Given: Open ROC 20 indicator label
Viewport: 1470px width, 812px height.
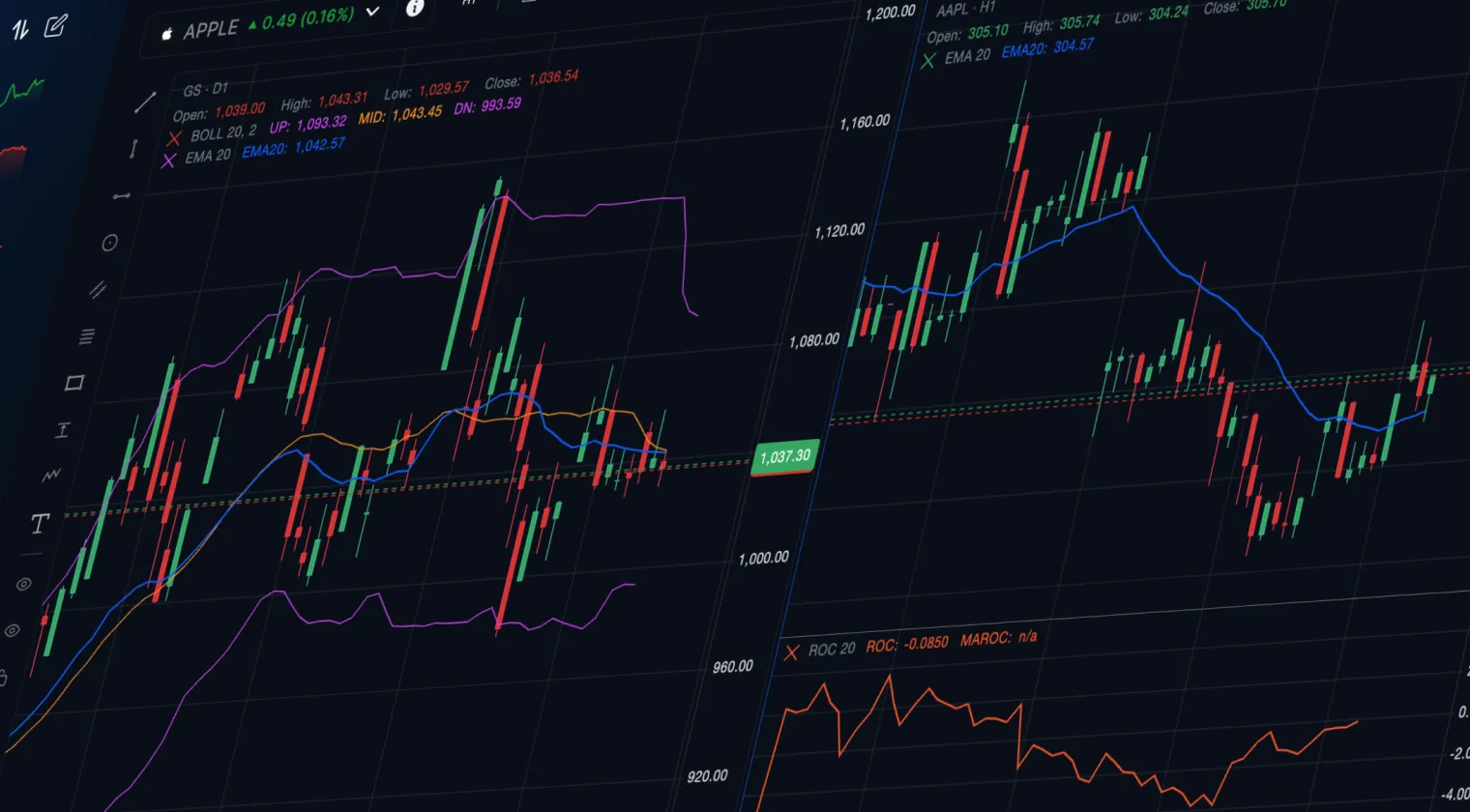Looking at the screenshot, I should [x=832, y=649].
